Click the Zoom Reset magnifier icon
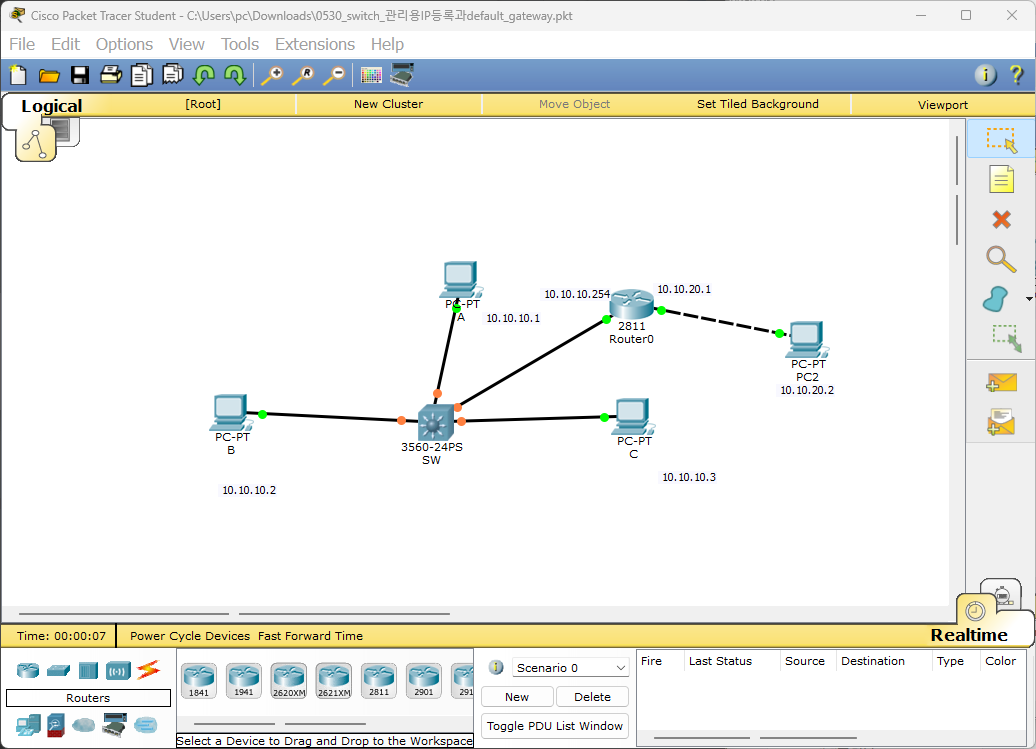Viewport: 1036px width, 749px height. [303, 75]
